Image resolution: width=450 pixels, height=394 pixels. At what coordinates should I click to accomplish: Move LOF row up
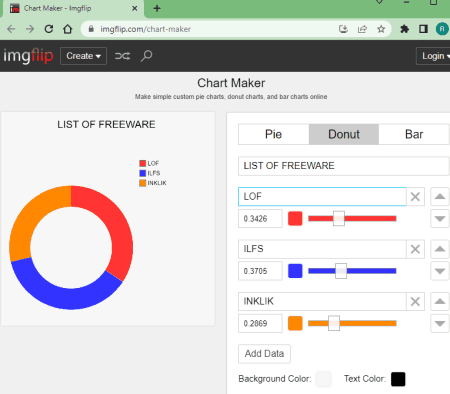[x=440, y=196]
